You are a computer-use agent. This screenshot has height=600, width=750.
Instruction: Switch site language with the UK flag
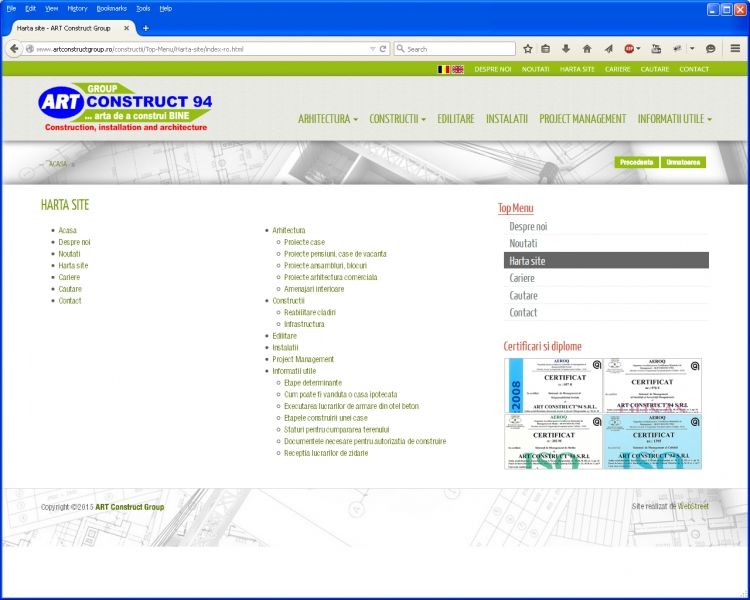458,69
